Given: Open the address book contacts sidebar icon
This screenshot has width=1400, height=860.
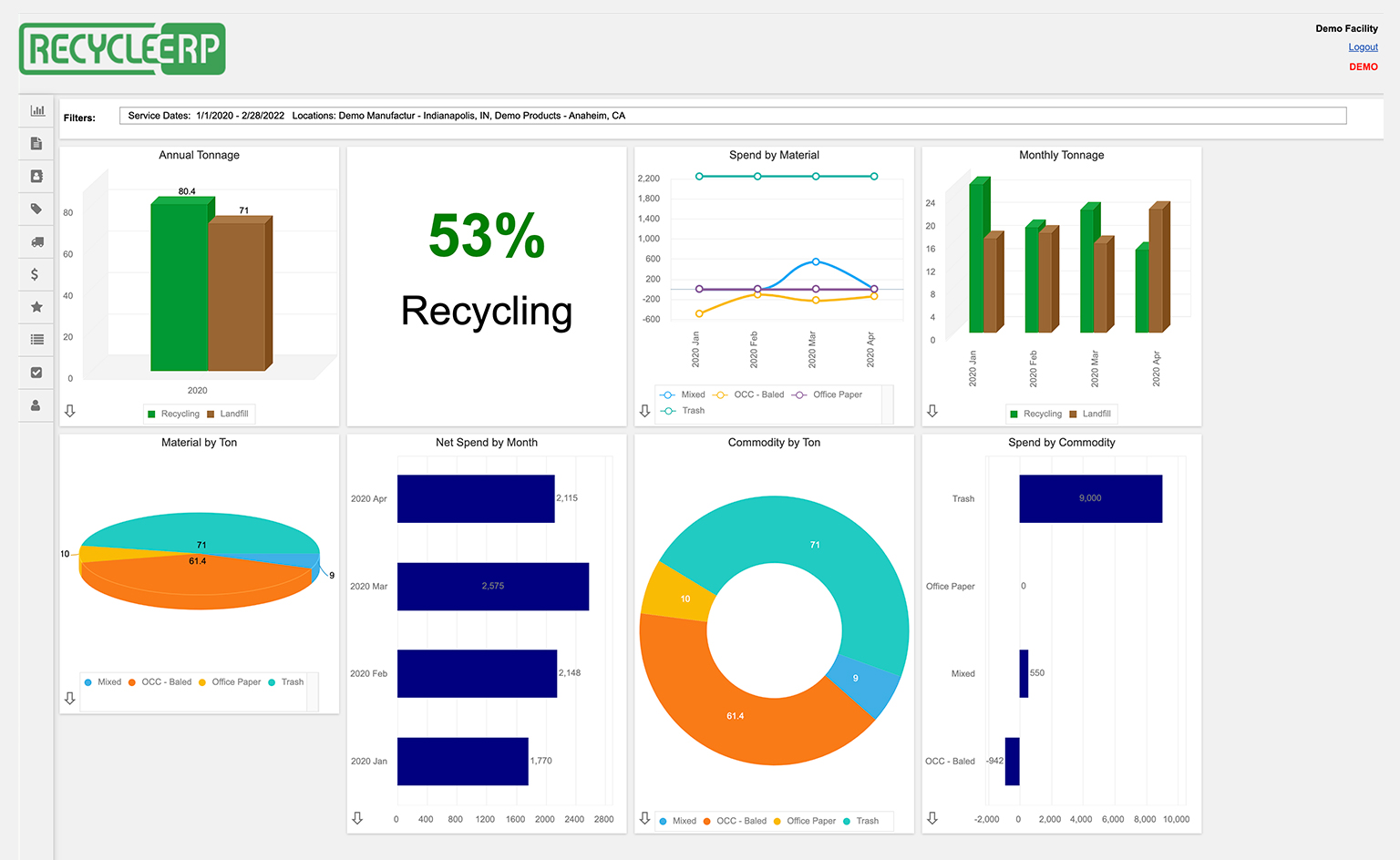Looking at the screenshot, I should (36, 177).
